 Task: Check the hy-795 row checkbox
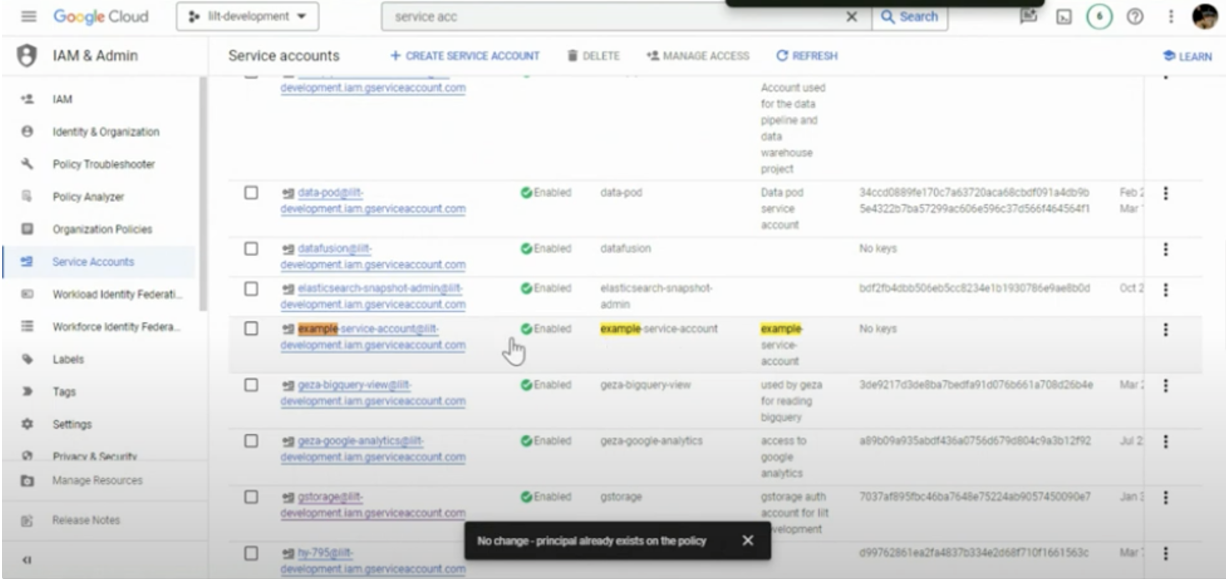tap(251, 552)
